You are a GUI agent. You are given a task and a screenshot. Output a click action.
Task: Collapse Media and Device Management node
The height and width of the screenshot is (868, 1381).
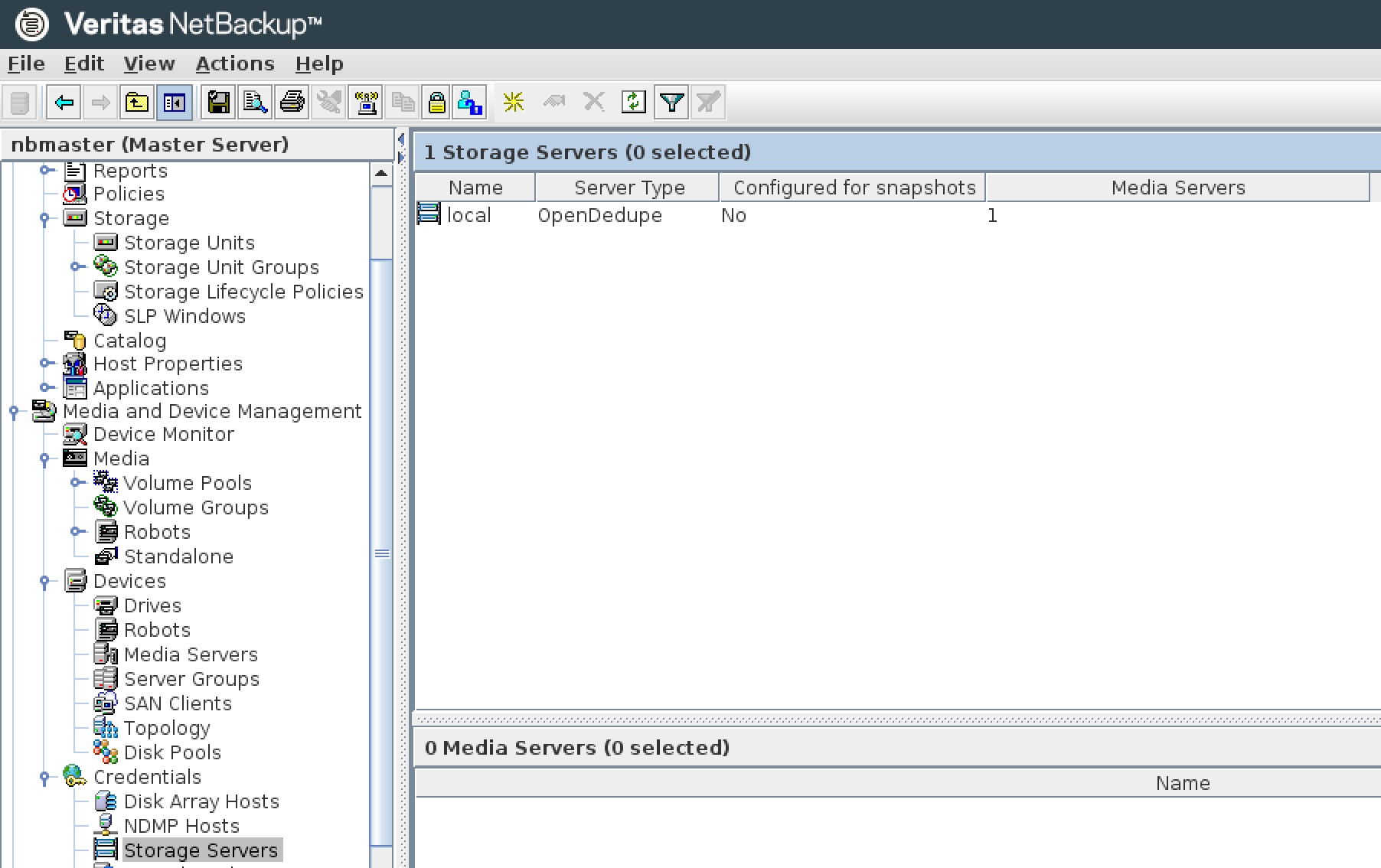[x=14, y=412]
